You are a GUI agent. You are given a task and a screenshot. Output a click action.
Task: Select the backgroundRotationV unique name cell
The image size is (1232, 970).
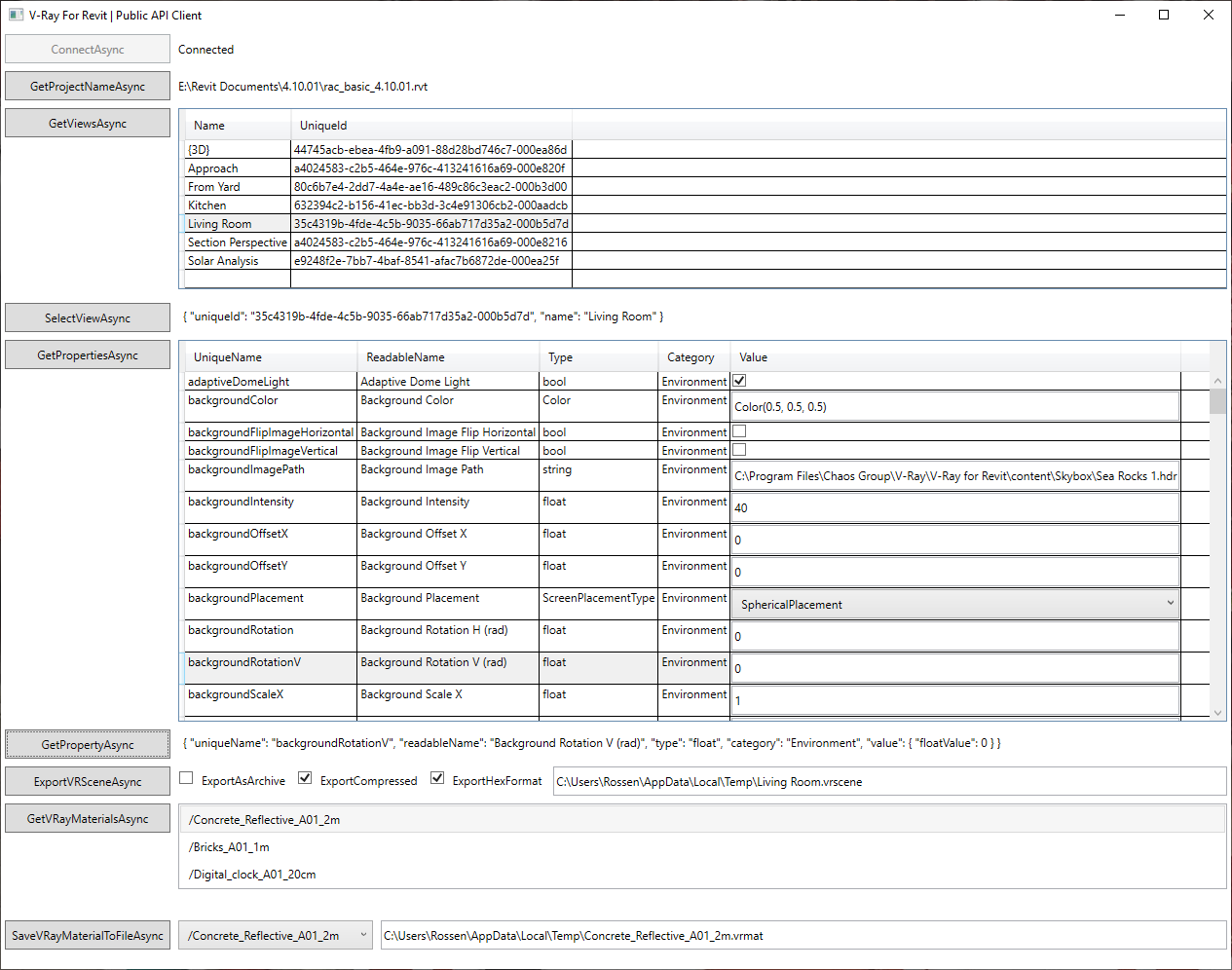pyautogui.click(x=271, y=668)
